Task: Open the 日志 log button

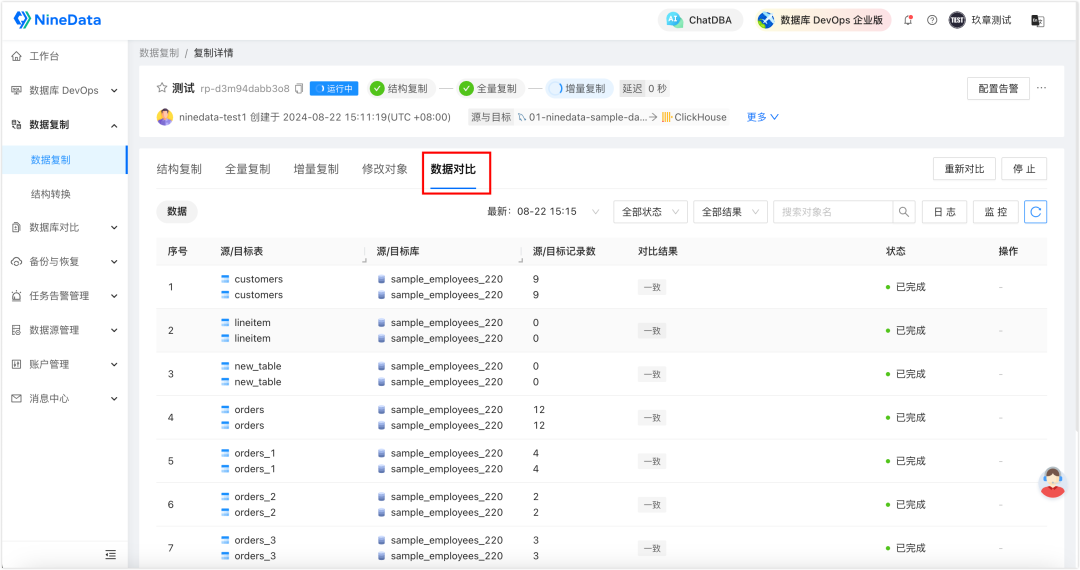Action: (944, 212)
